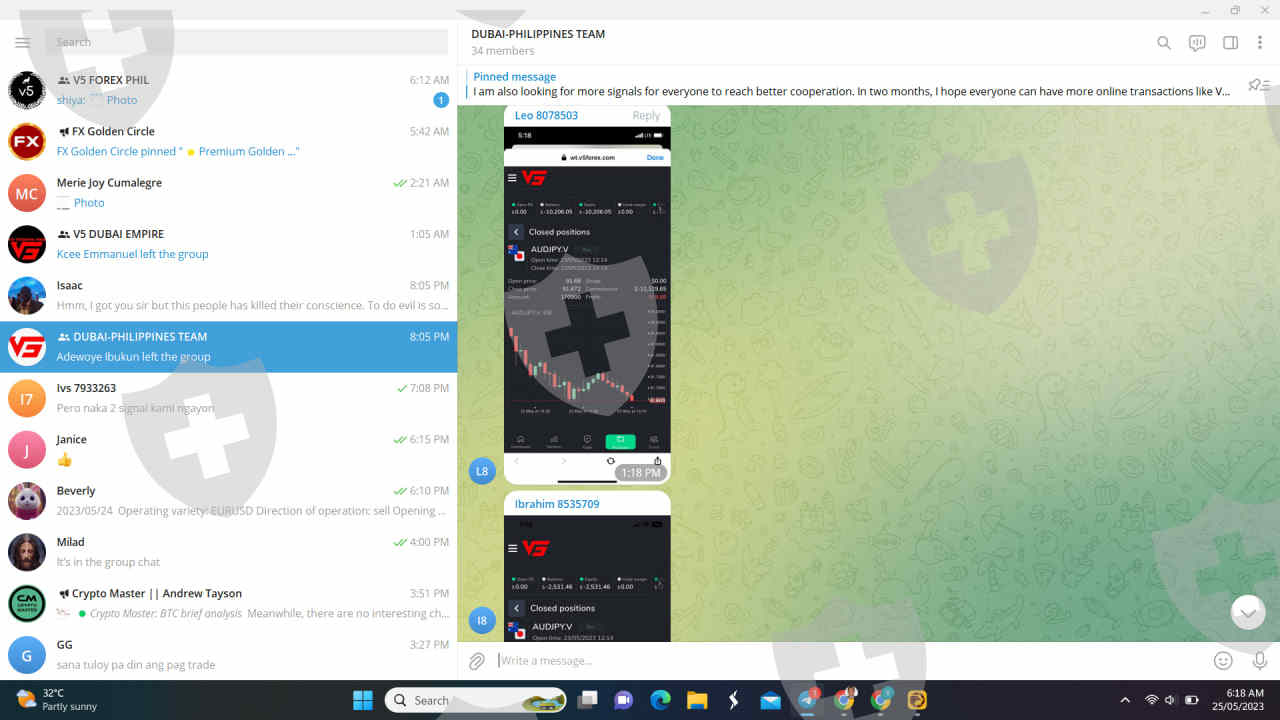This screenshot has height=720, width=1280.
Task: Click the Telegram taskbar icon
Action: (x=807, y=700)
